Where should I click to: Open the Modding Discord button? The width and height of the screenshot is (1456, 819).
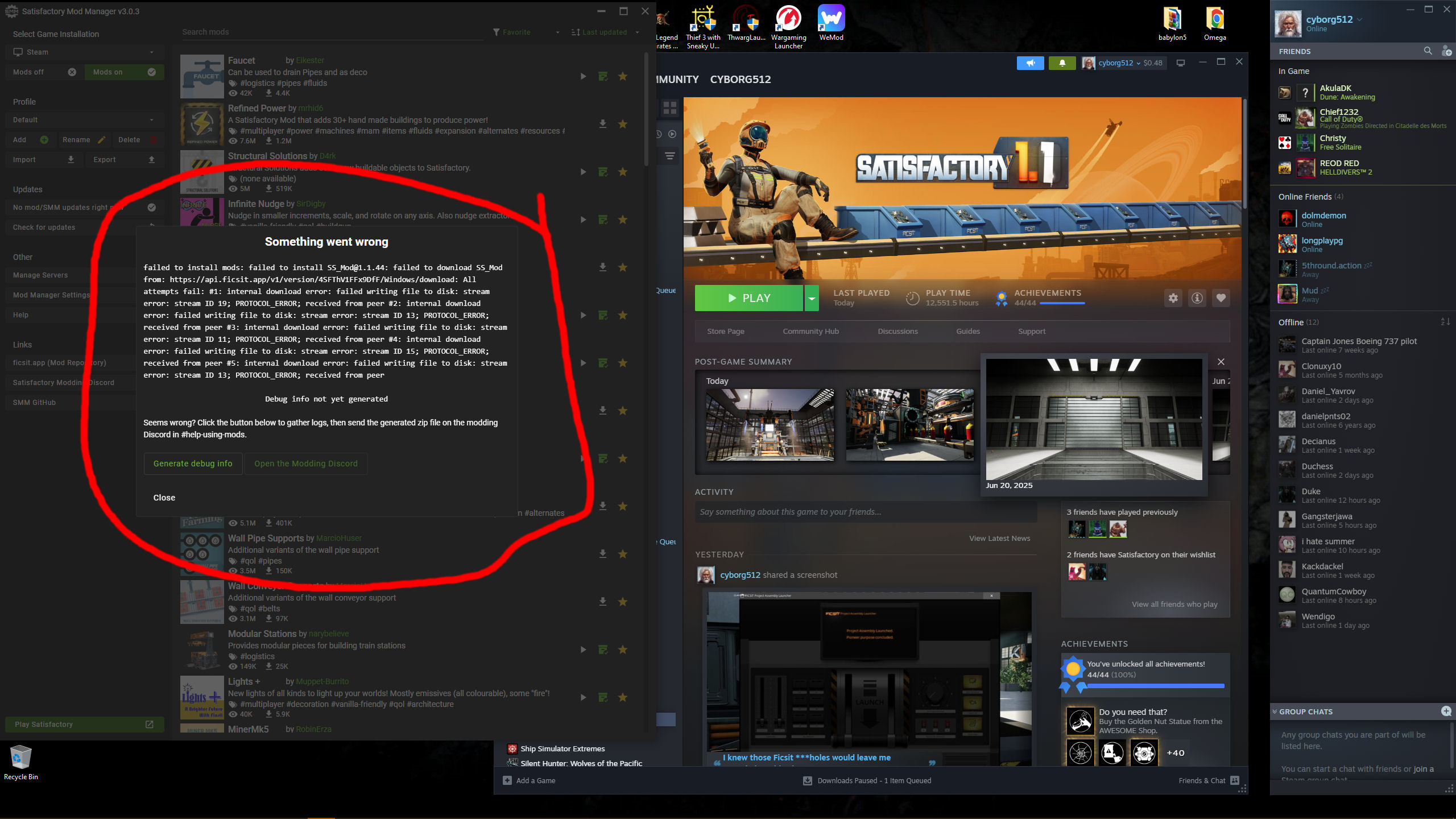click(x=306, y=464)
